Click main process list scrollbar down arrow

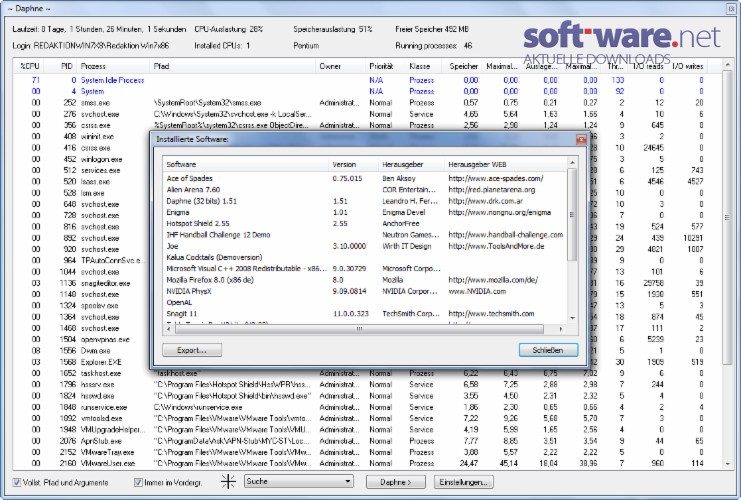point(727,464)
